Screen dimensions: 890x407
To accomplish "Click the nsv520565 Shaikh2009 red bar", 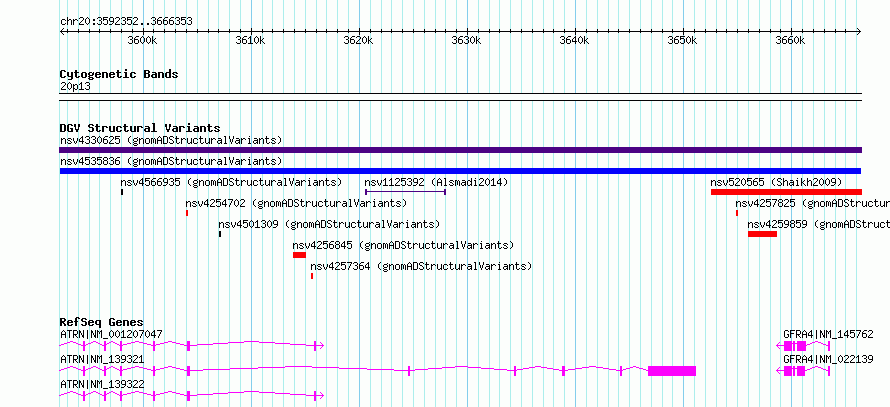I will [x=786, y=192].
